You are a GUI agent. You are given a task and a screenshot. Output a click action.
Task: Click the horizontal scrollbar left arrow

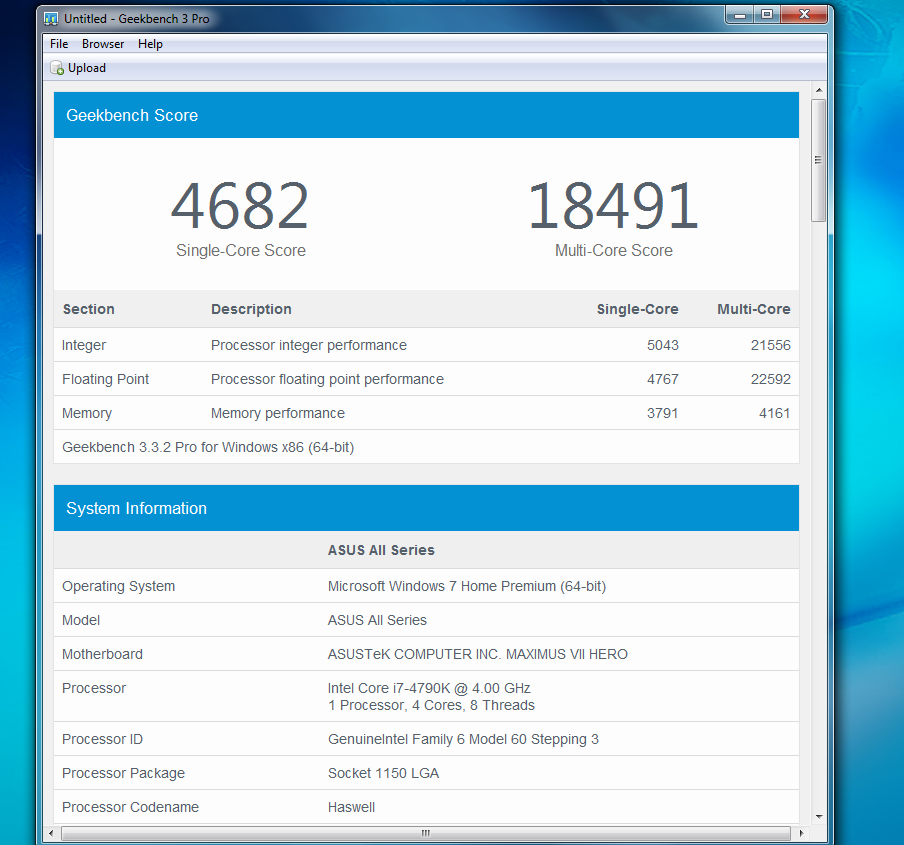tap(51, 833)
